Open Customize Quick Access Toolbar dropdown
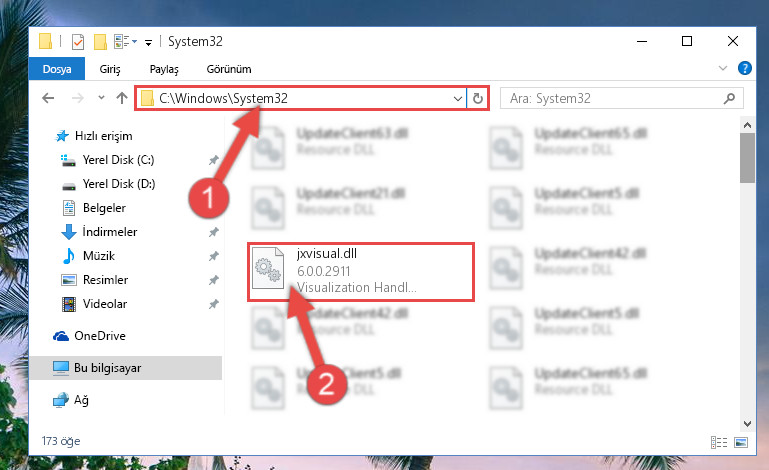 [x=148, y=43]
